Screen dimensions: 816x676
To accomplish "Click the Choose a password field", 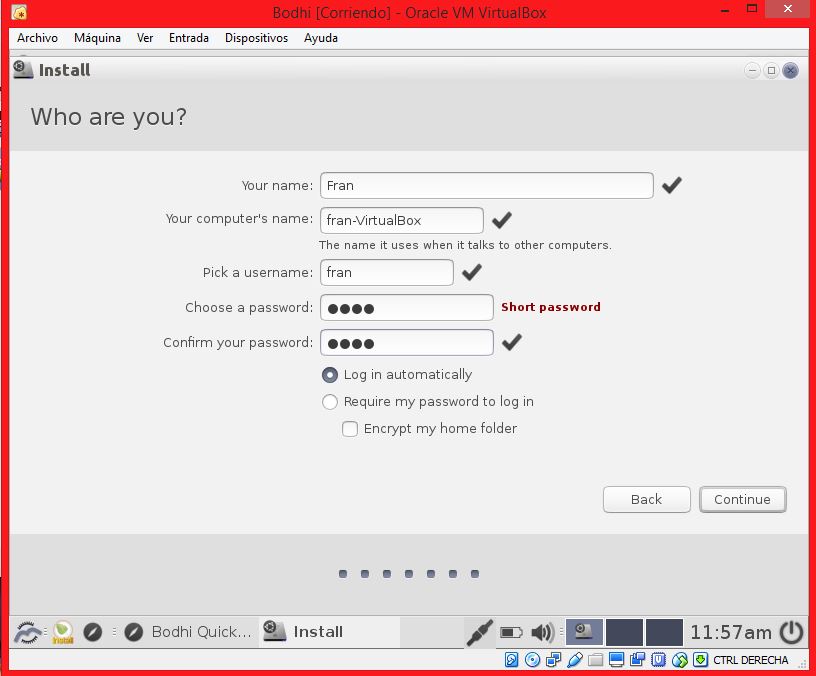I will pos(406,308).
